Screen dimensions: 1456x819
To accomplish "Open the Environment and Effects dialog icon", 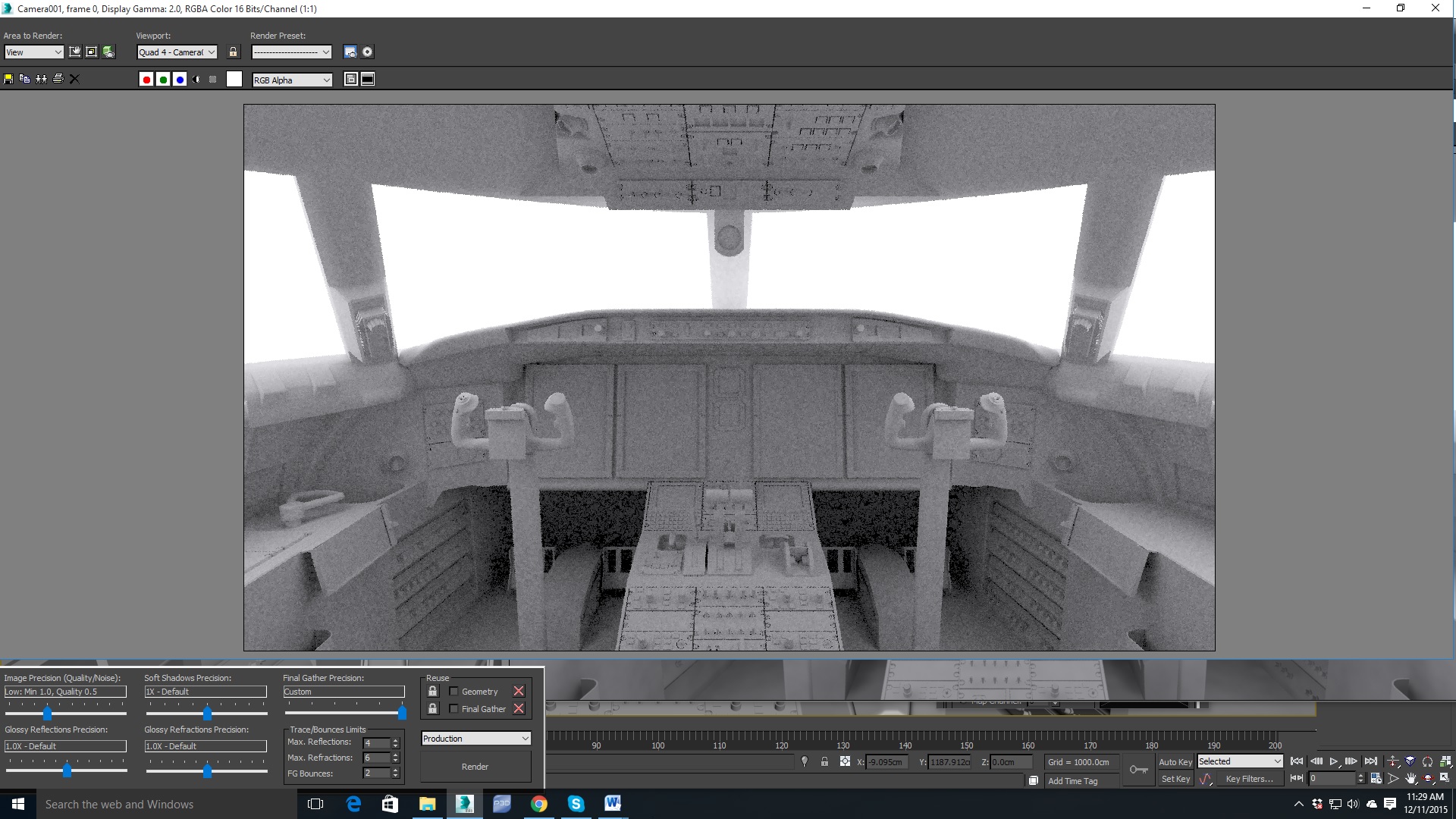I will (367, 52).
